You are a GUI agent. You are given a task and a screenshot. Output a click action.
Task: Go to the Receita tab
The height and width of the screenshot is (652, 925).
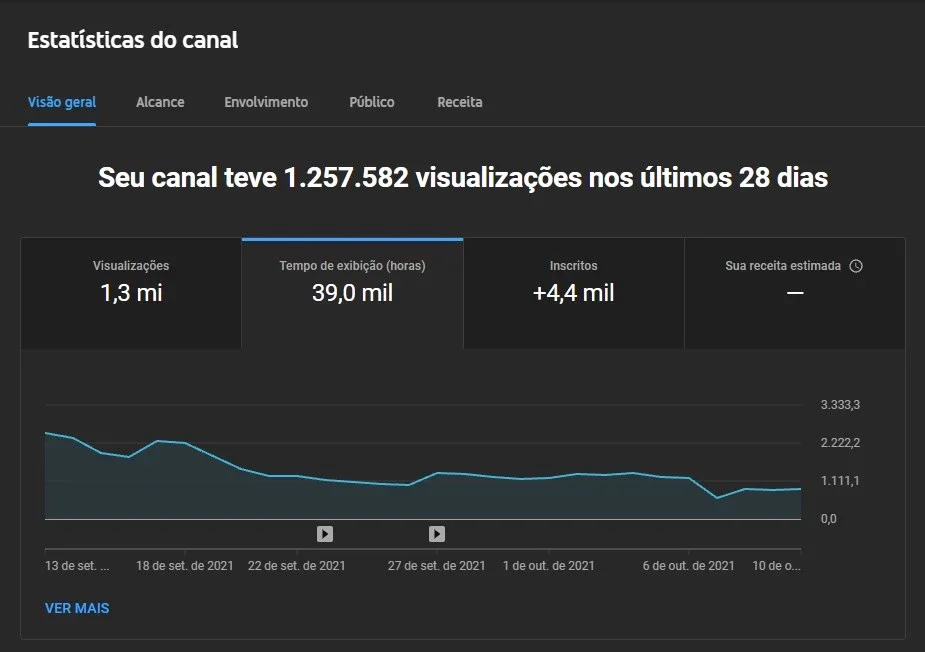pyautogui.click(x=460, y=102)
